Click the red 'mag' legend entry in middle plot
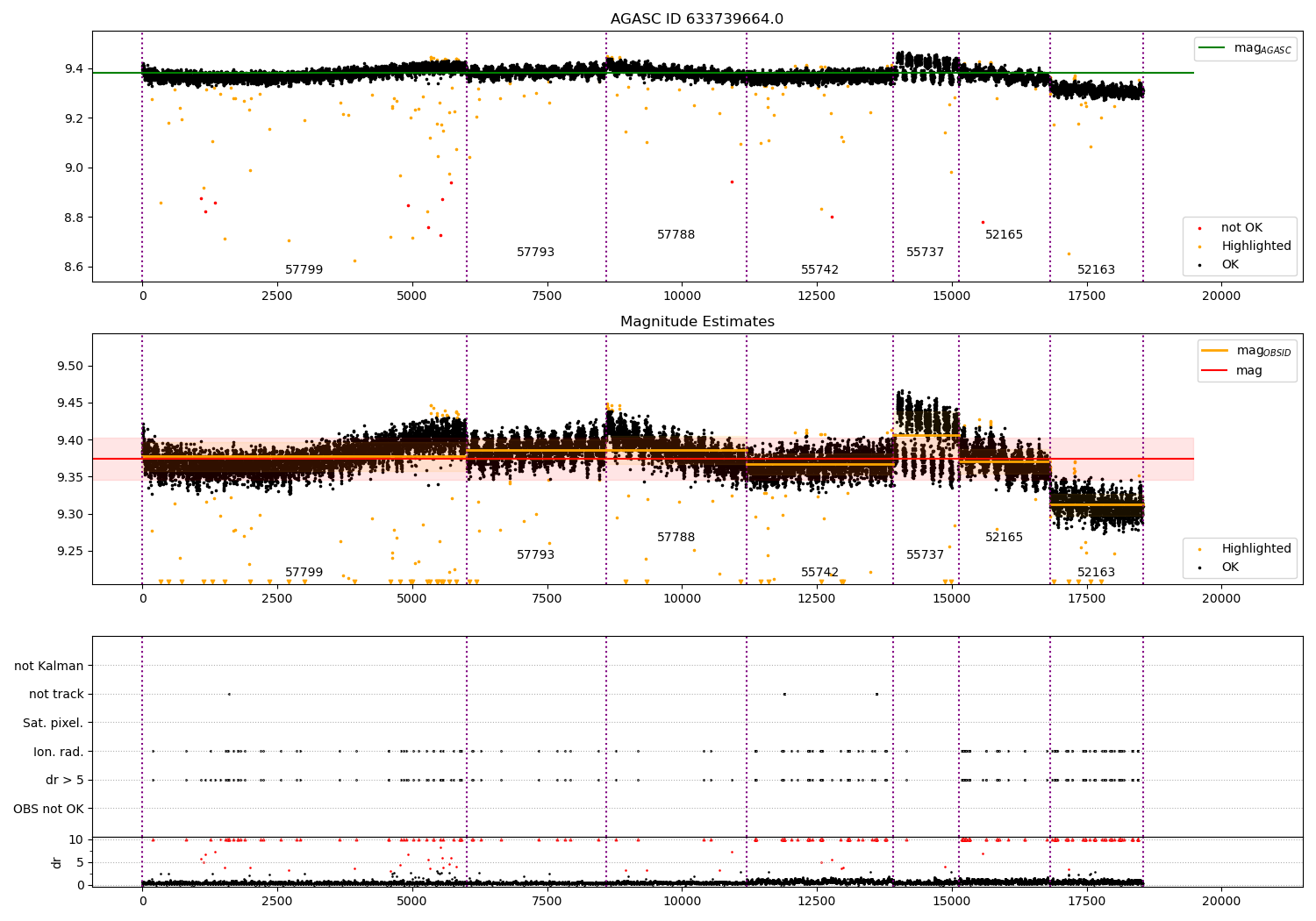This screenshot has width=1316, height=921. pos(1248,370)
